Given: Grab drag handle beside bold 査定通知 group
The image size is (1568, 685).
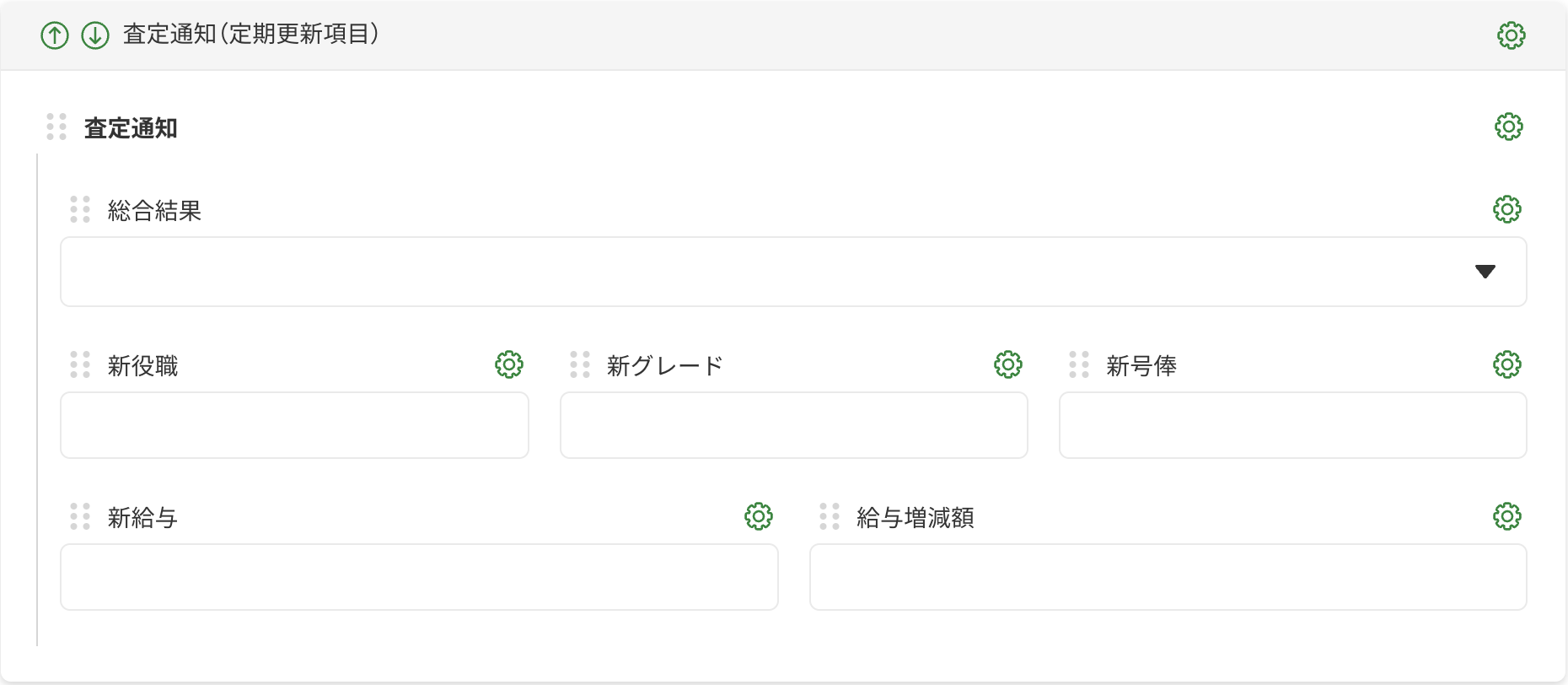Looking at the screenshot, I should coord(56,127).
